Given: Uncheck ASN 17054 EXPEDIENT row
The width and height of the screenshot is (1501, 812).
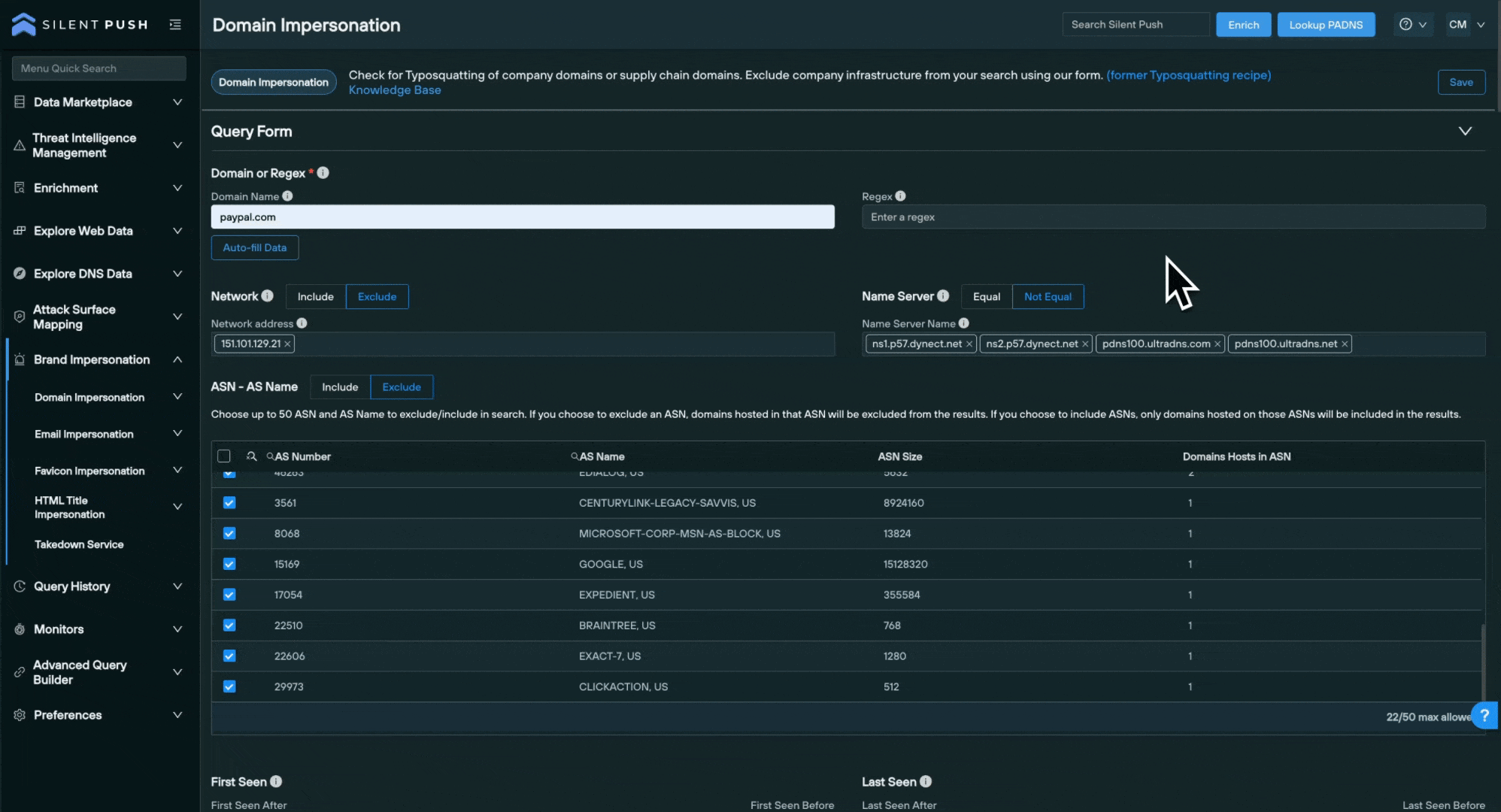Looking at the screenshot, I should click(229, 595).
